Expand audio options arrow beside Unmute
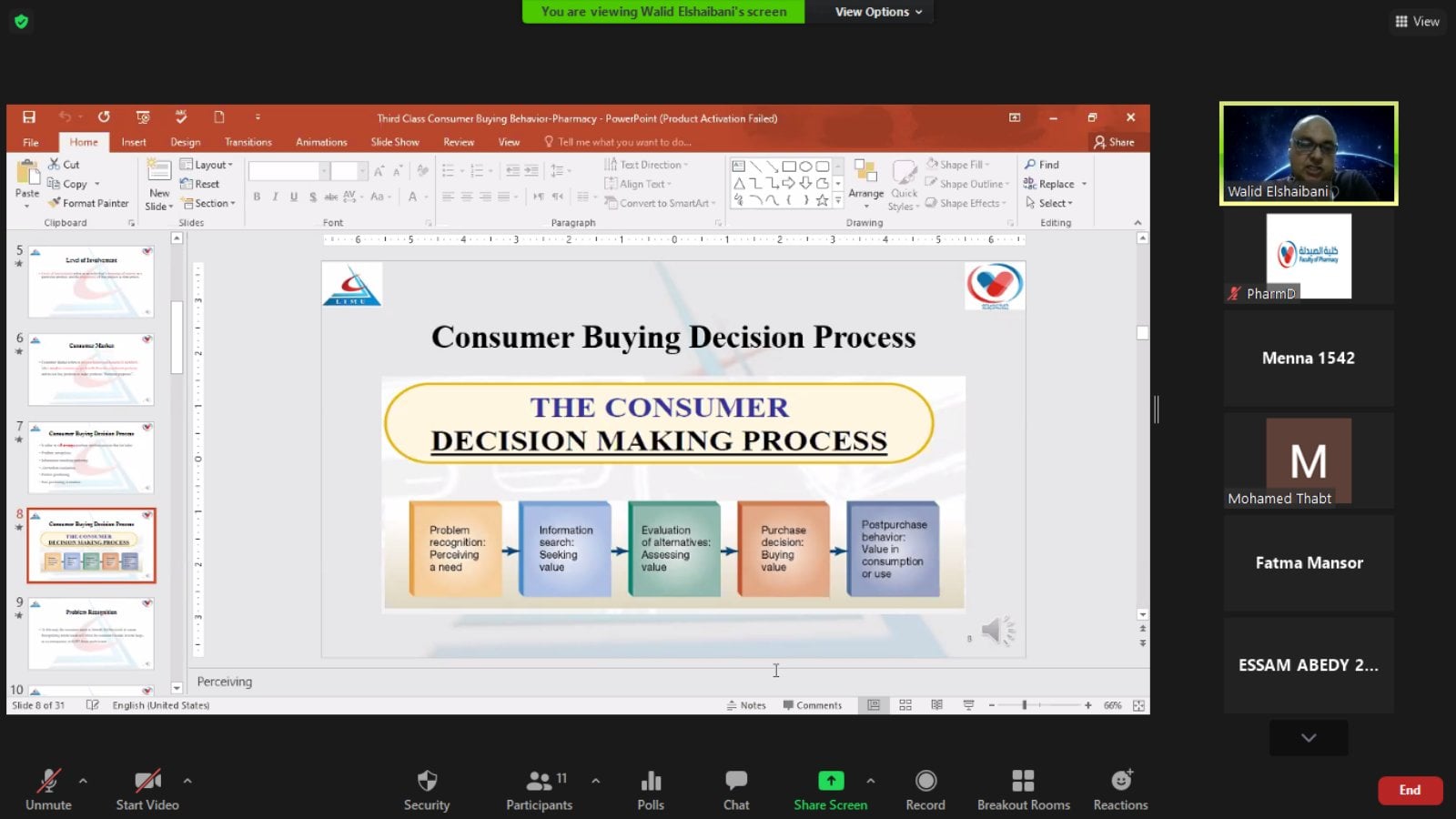 click(x=83, y=781)
